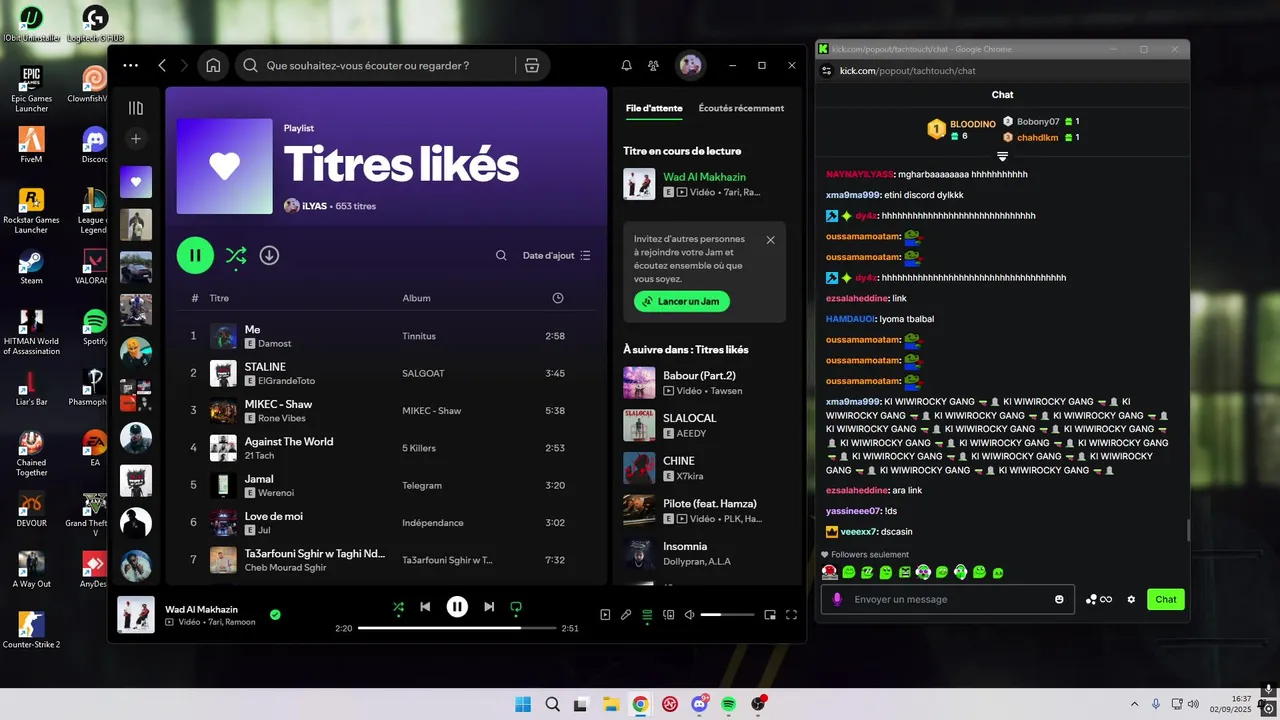Select CHINE by X7kira in queue

coord(705,468)
